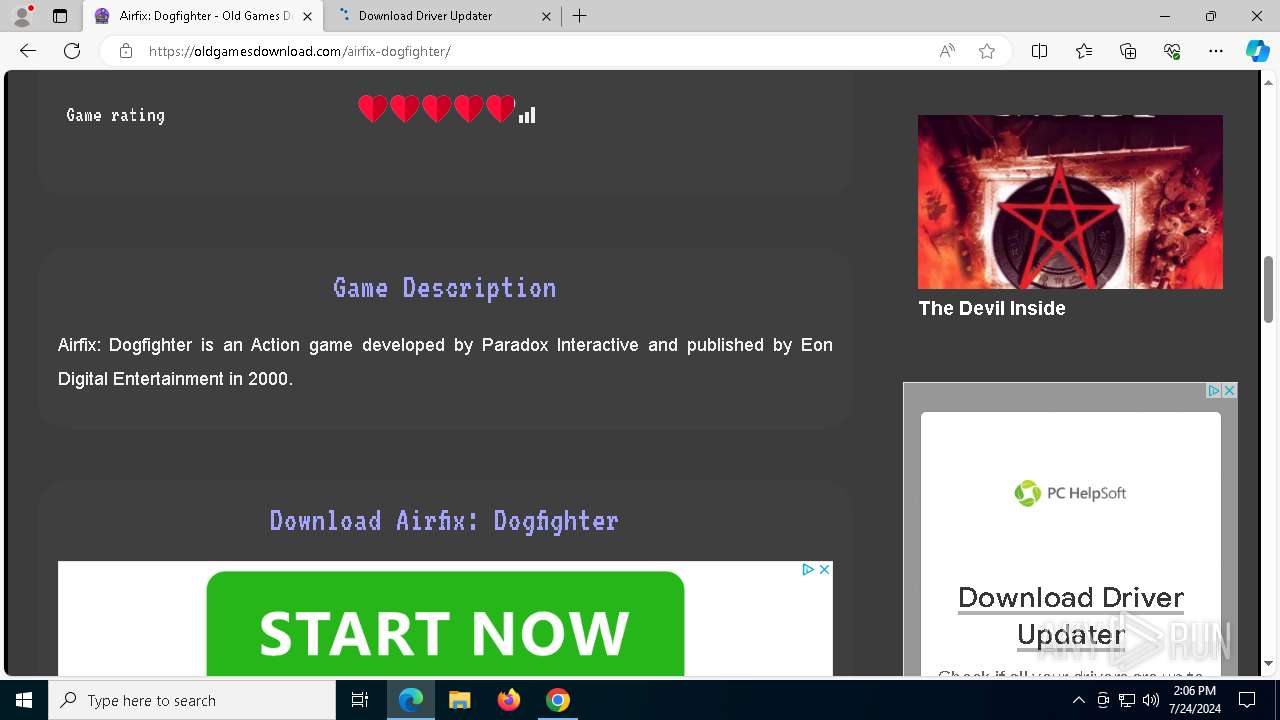This screenshot has width=1280, height=720.
Task: Rate the game two hearts
Action: [x=405, y=109]
